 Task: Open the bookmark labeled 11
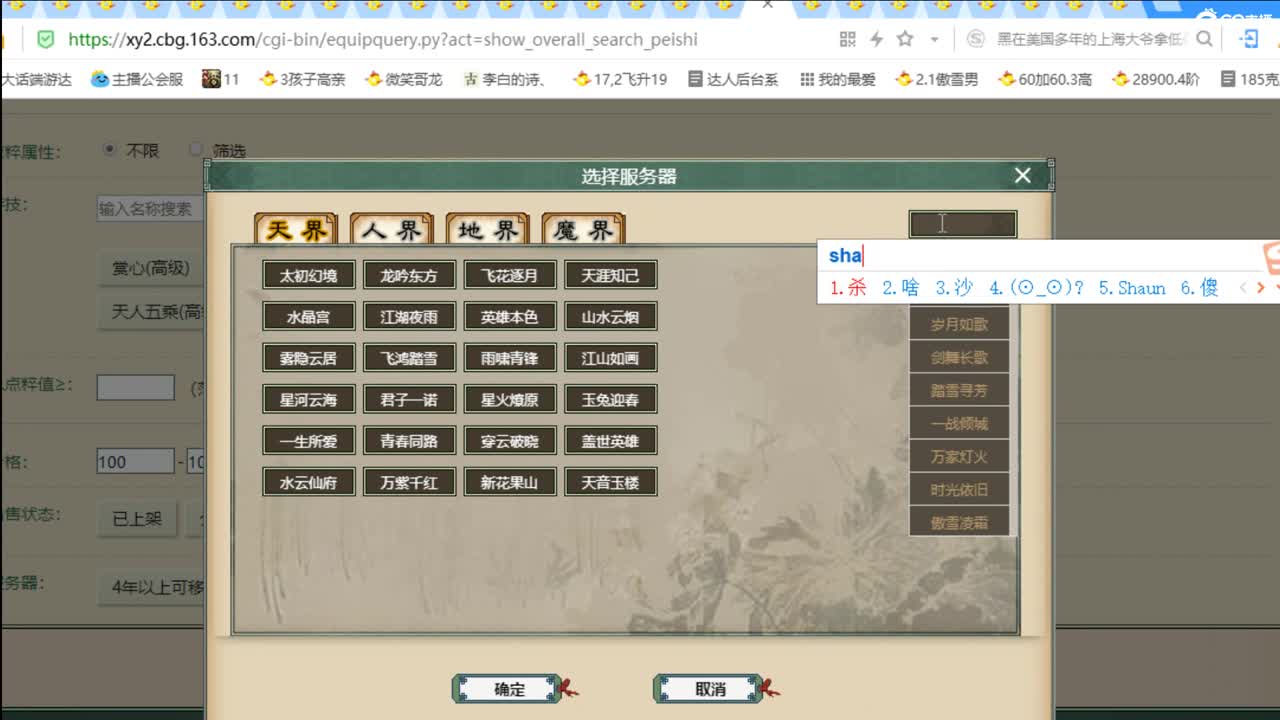click(x=221, y=79)
